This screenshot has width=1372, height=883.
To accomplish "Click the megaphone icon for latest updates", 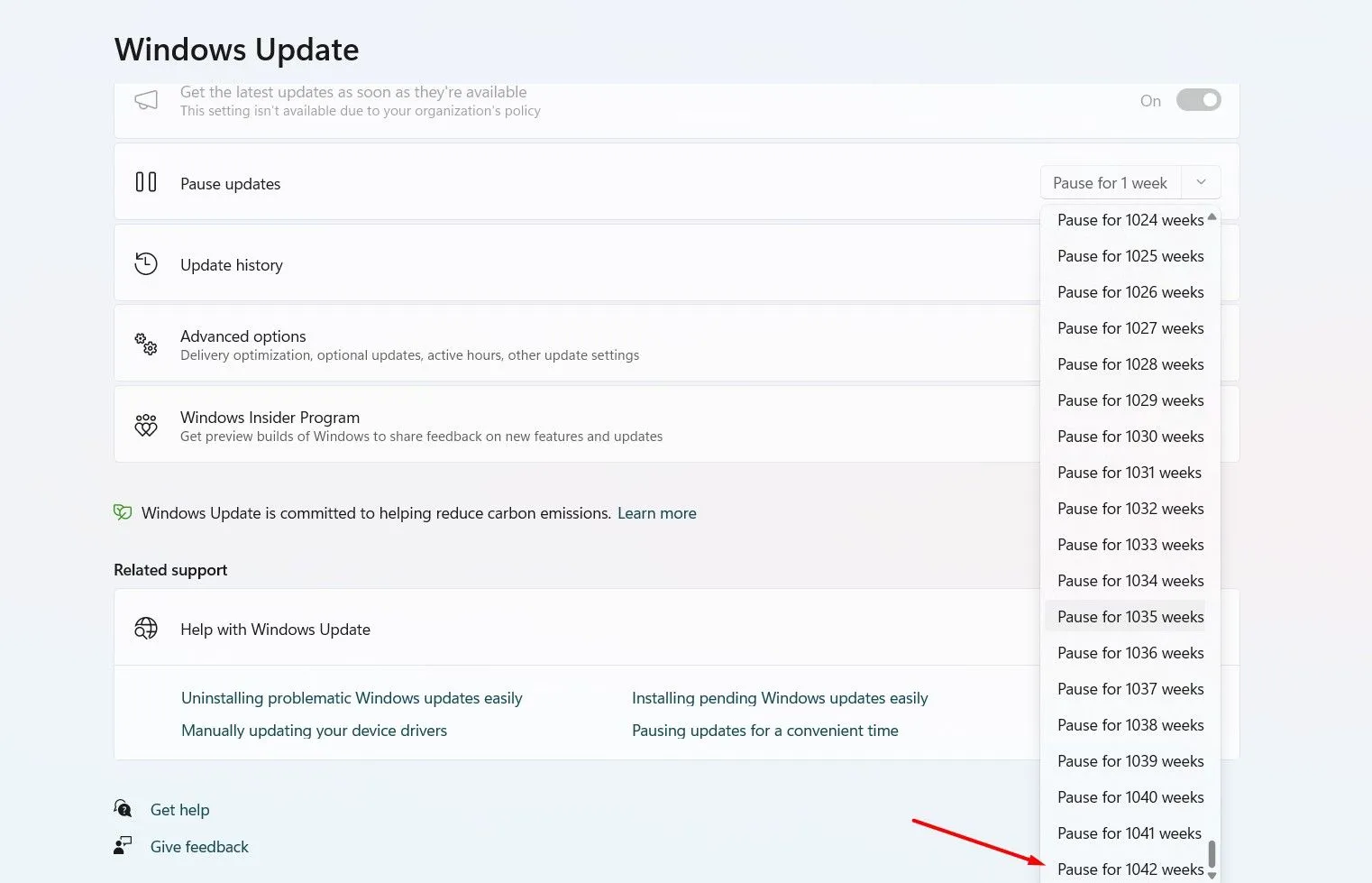I will click(146, 100).
